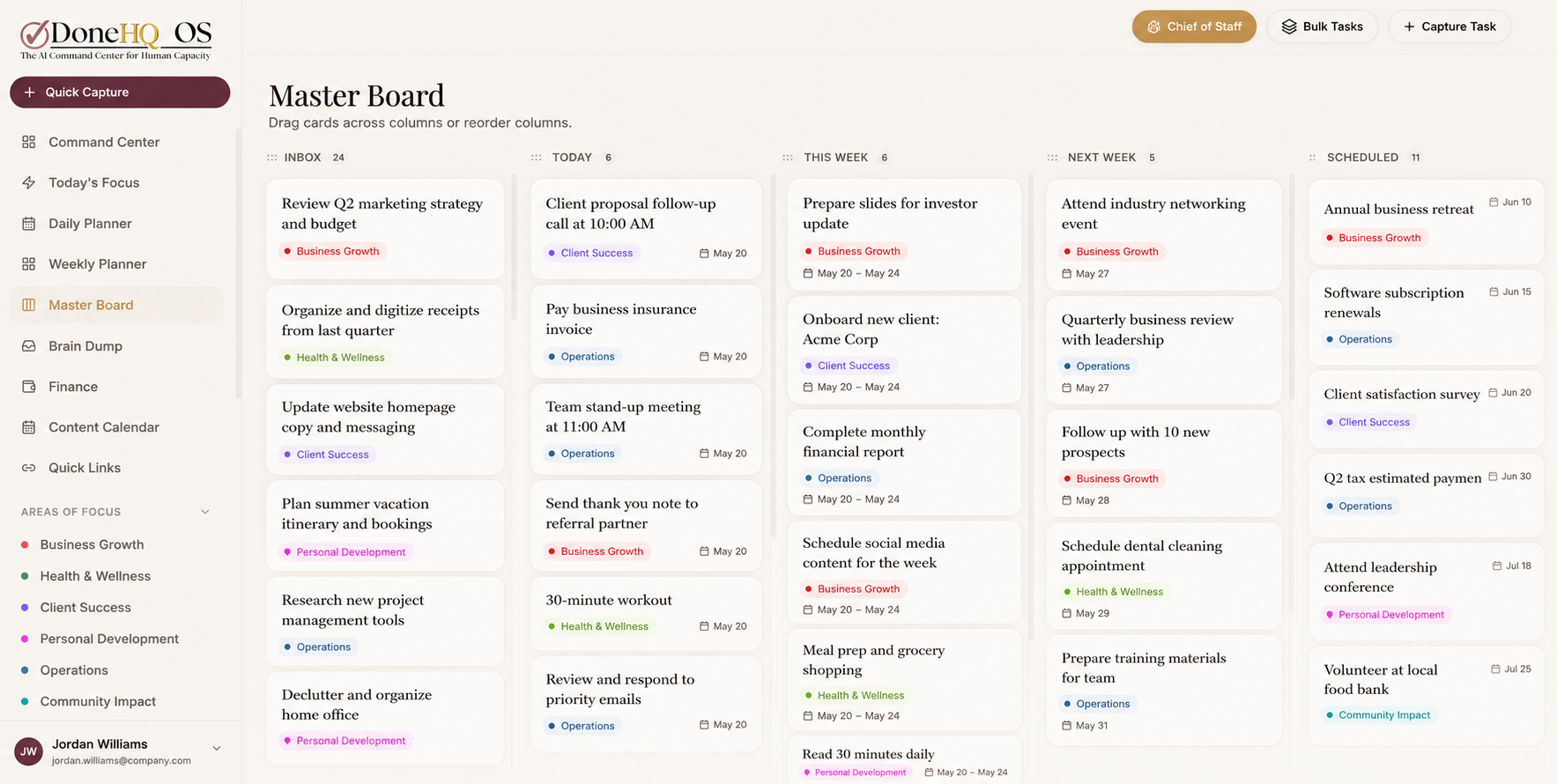This screenshot has height=784, width=1557.
Task: Click calendar icon on Attend industry networking event
Action: [1066, 274]
